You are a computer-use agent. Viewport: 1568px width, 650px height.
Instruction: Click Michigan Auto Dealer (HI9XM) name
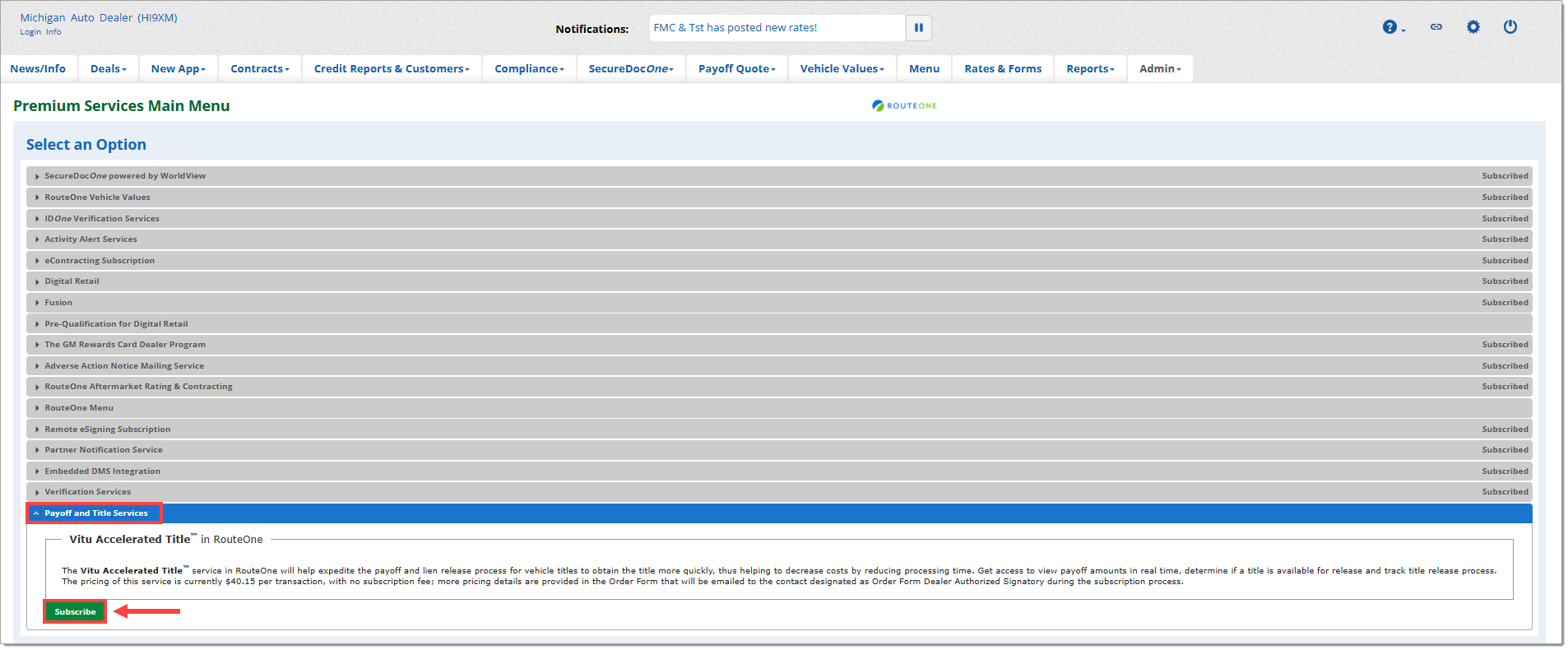point(99,17)
